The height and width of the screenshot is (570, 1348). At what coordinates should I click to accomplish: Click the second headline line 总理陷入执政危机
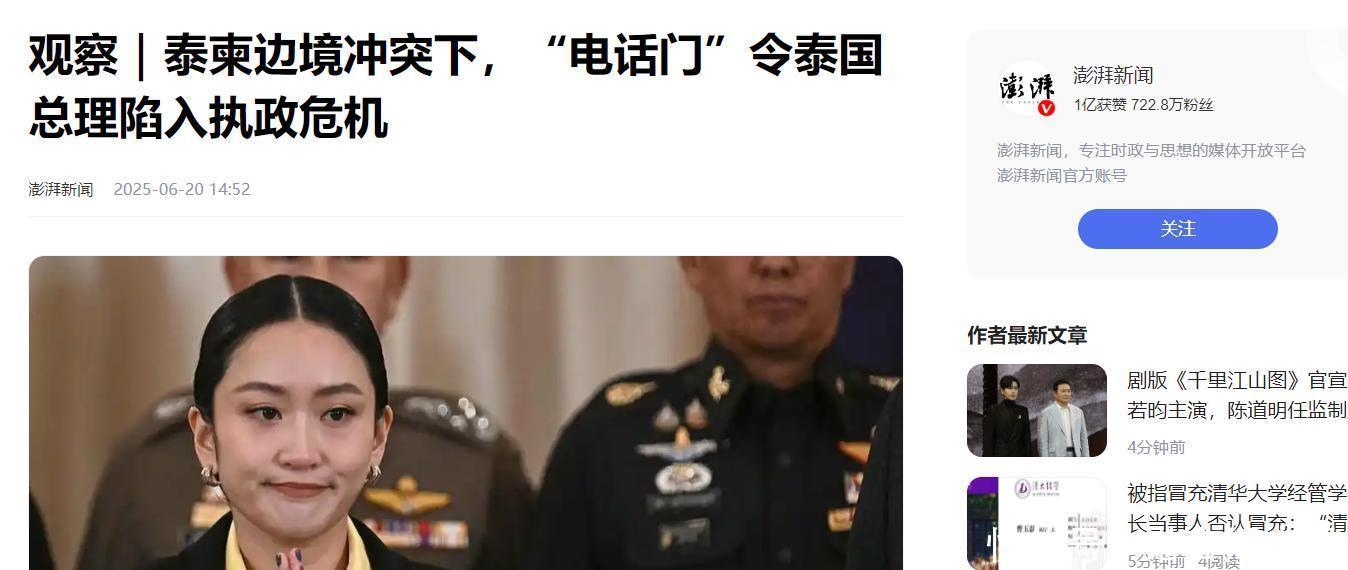point(208,118)
